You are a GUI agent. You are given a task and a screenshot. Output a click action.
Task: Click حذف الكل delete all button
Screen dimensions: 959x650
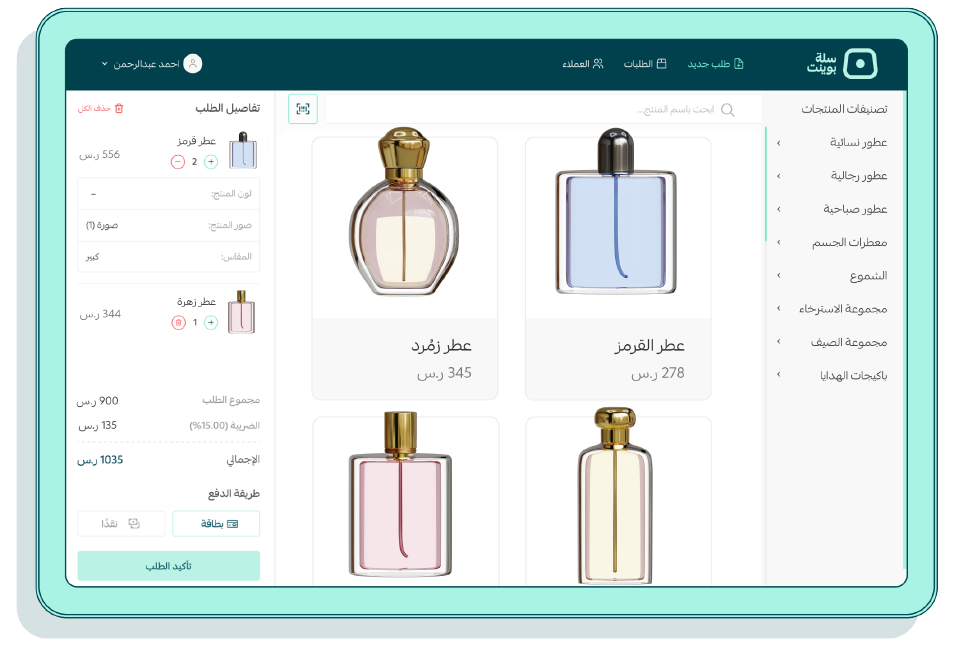[x=100, y=108]
